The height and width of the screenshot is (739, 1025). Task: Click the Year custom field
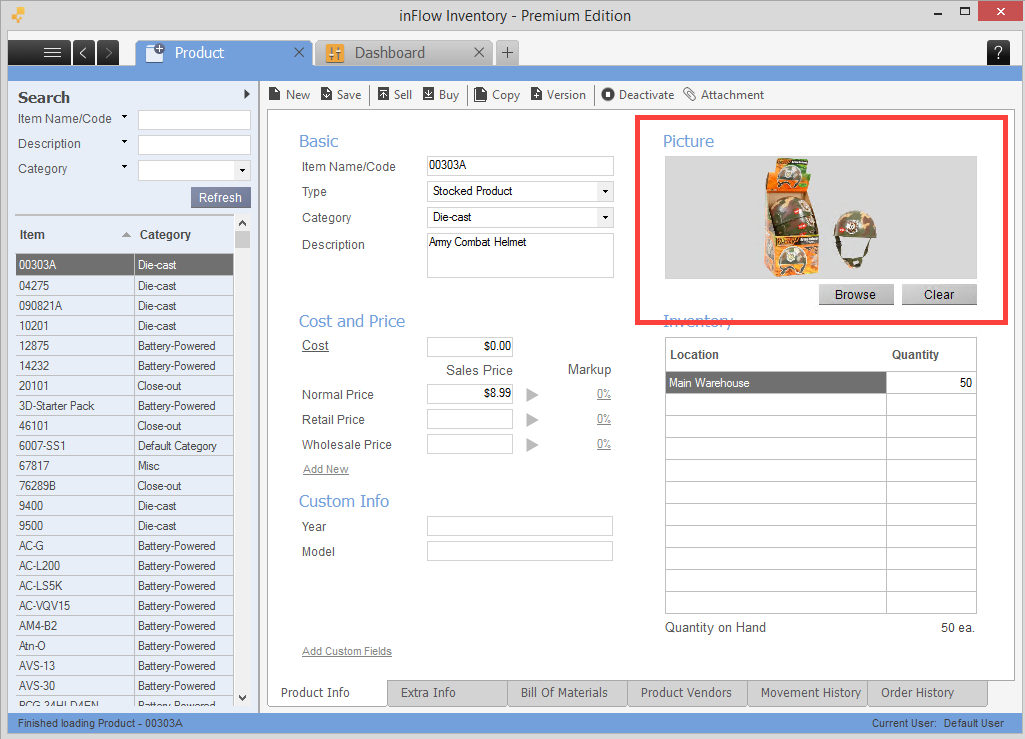tap(520, 526)
